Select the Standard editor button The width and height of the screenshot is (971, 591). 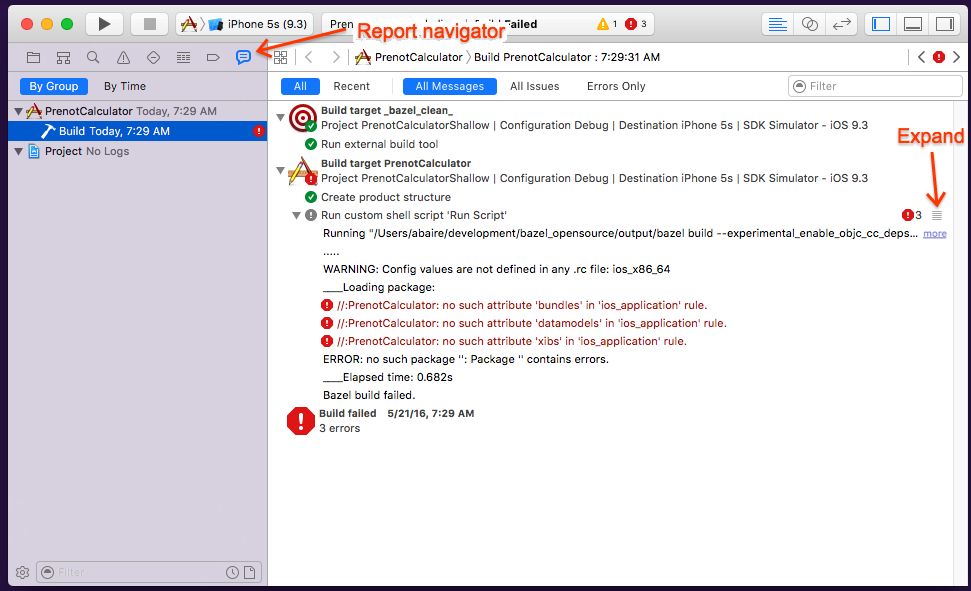pos(777,24)
